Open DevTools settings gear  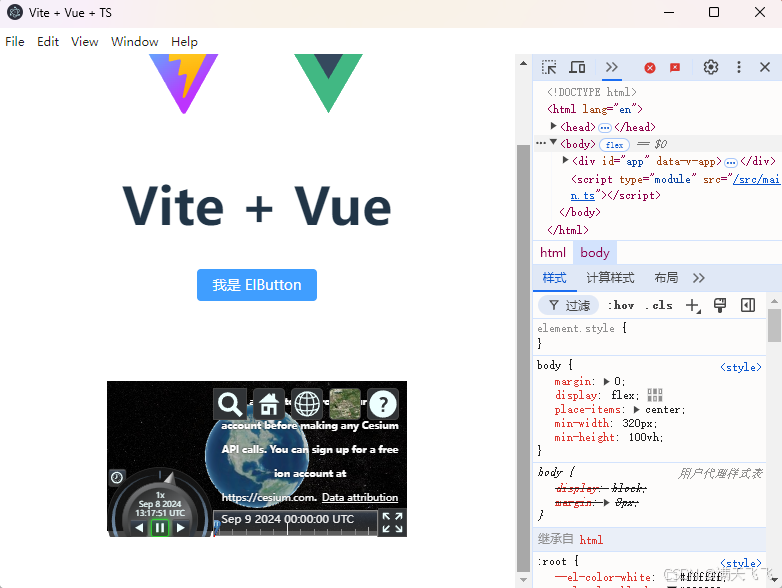[x=710, y=67]
